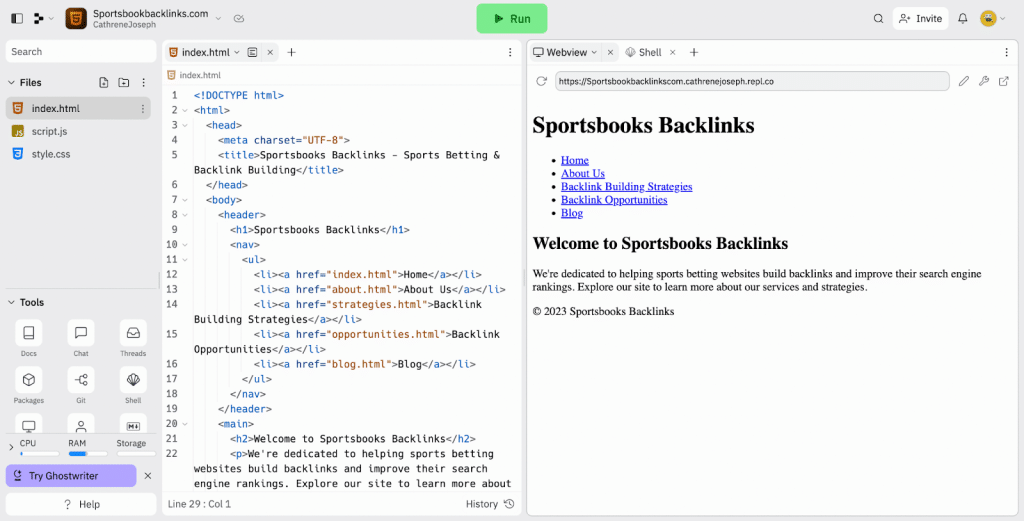Collapse the Files section
Image resolution: width=1024 pixels, height=521 pixels.
click(11, 82)
